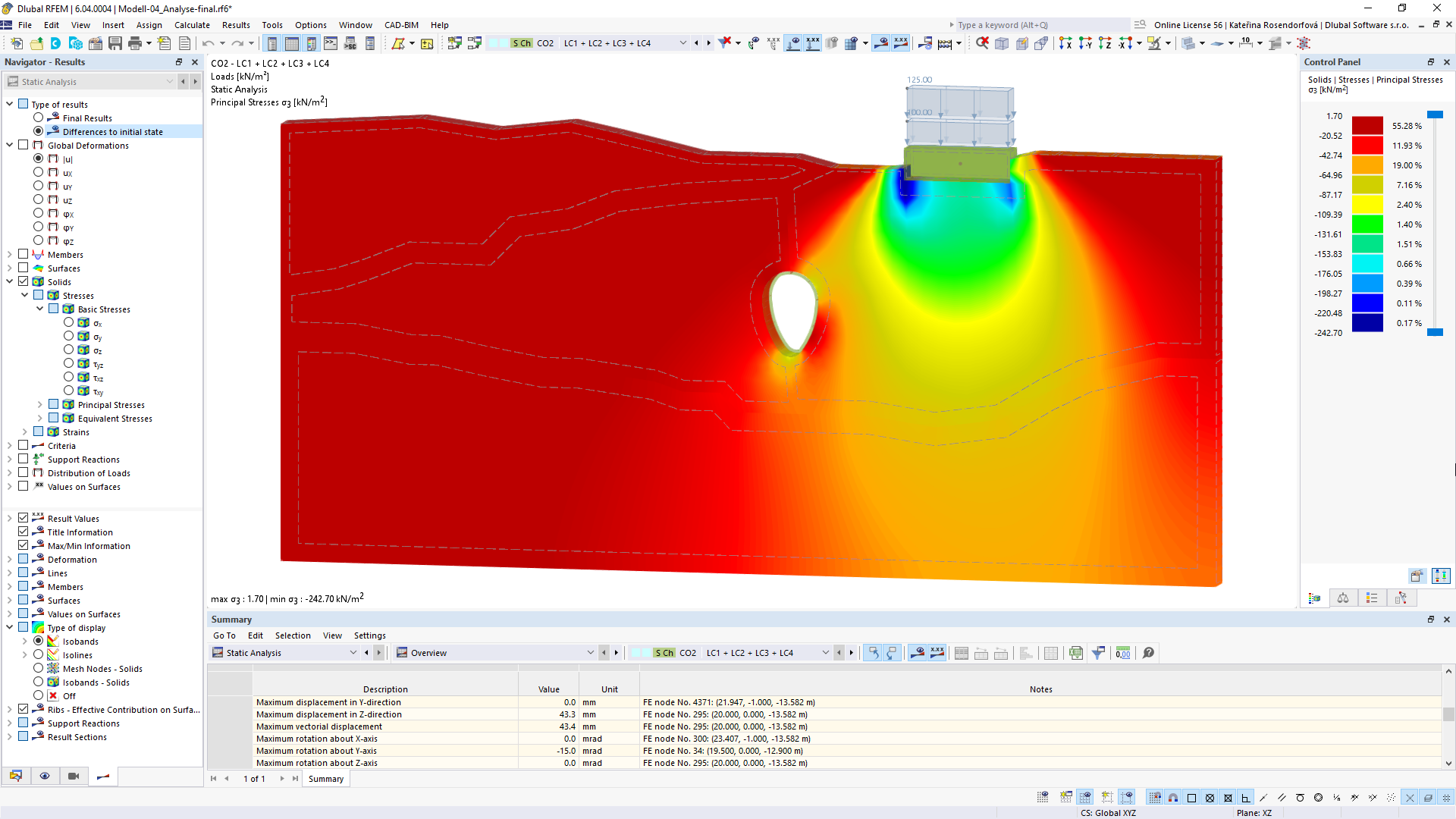The height and width of the screenshot is (819, 1456).
Task: Toggle Result Values visibility checkbox
Action: [24, 518]
